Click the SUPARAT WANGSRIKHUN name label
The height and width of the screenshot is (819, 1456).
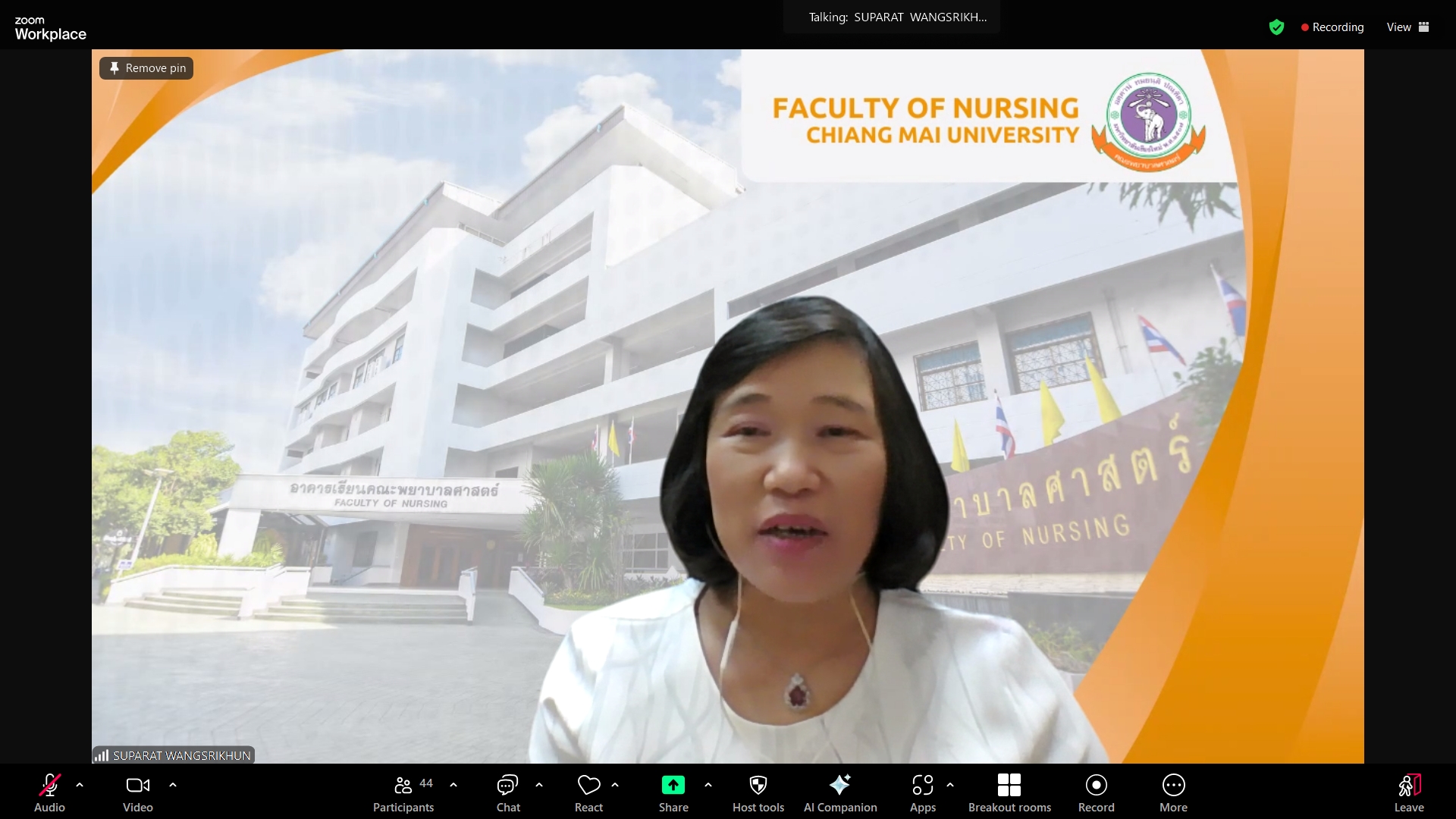tap(181, 755)
